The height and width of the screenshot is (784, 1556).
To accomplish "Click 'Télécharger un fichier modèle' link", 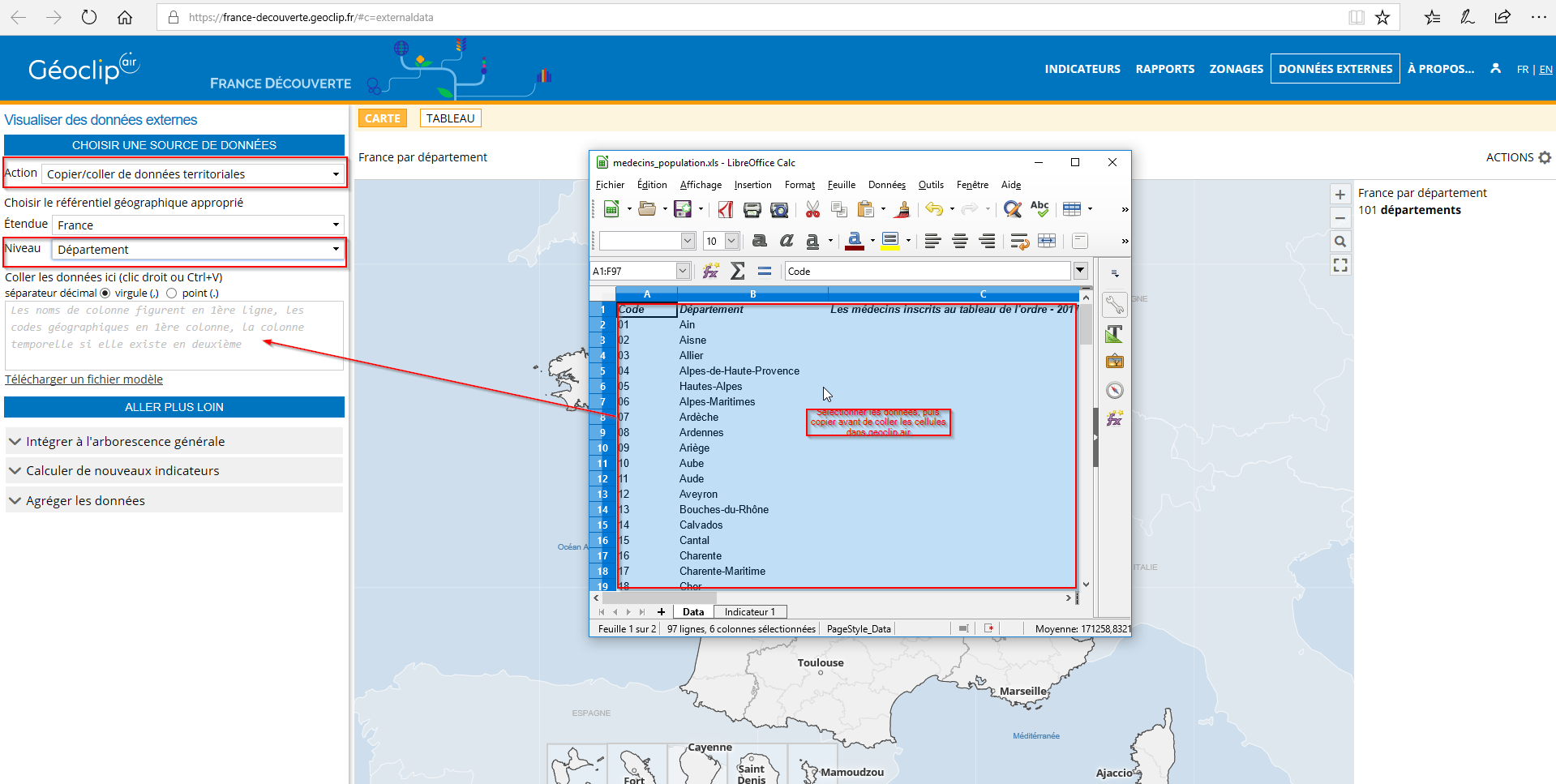I will pyautogui.click(x=84, y=379).
